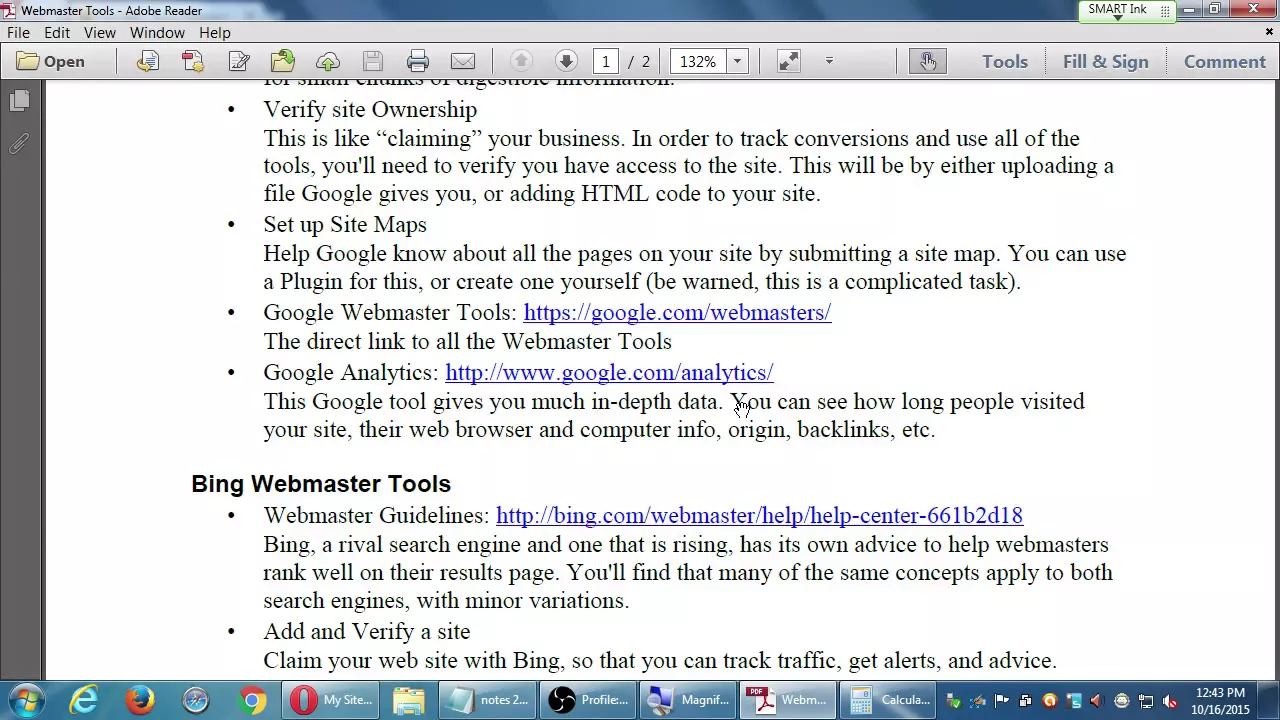Image resolution: width=1280 pixels, height=720 pixels.
Task: Click the Create PDF icon
Action: click(193, 62)
